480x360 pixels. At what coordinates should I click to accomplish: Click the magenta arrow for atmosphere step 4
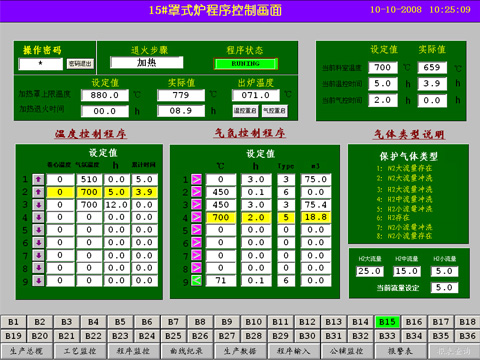click(196, 217)
